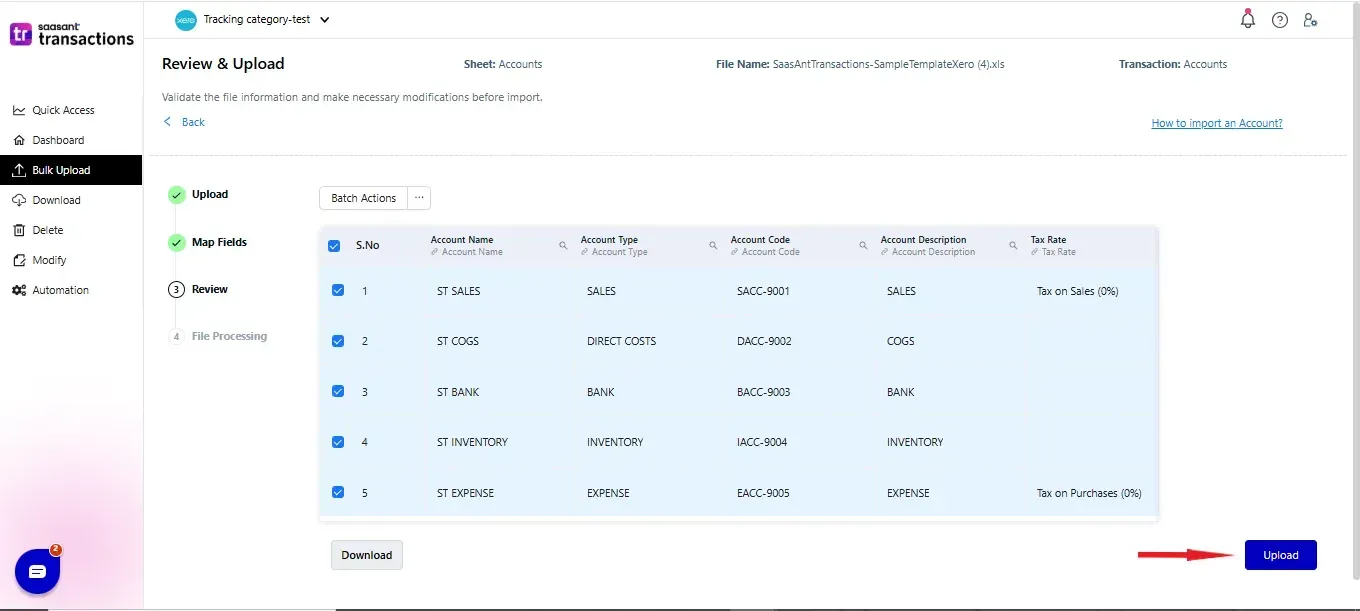This screenshot has width=1360, height=611.
Task: Open the 'How to import an Account?' link
Action: point(1217,123)
